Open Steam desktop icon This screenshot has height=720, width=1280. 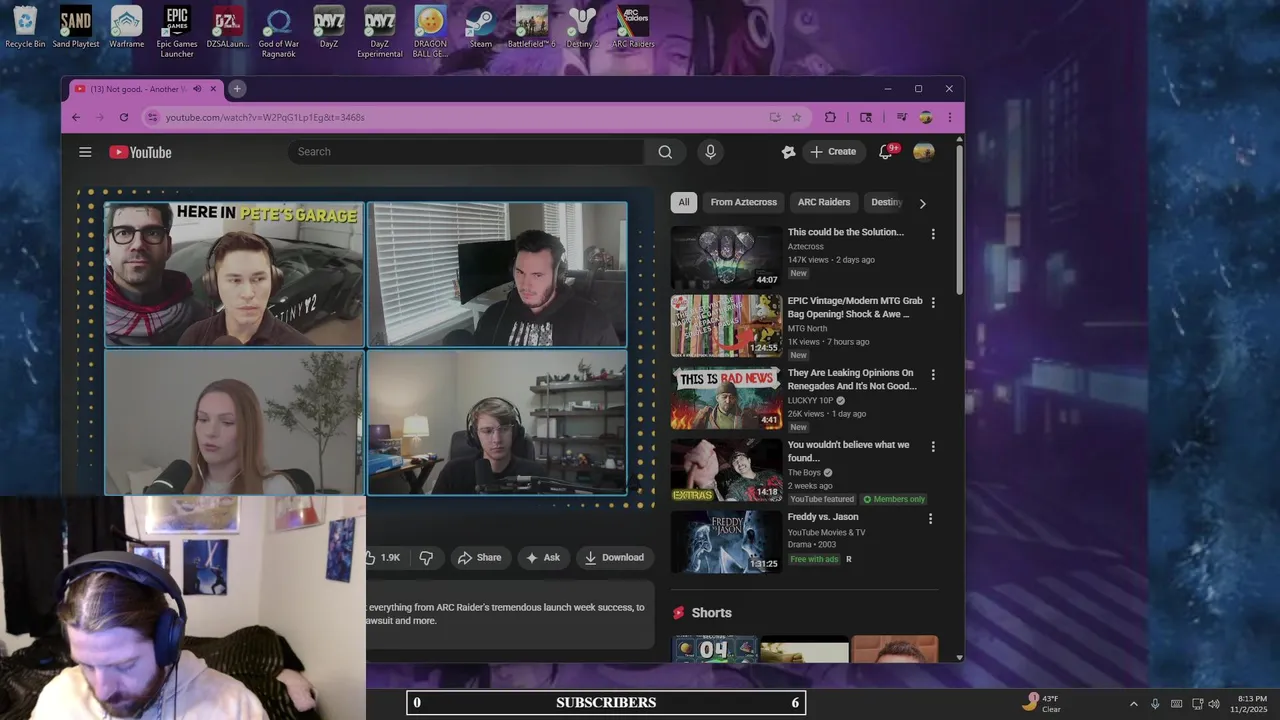[x=481, y=27]
